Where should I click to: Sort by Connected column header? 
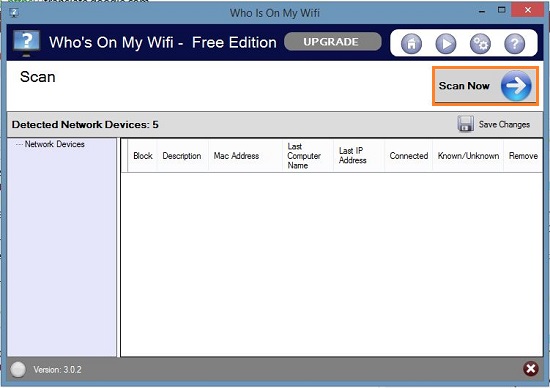tap(409, 156)
